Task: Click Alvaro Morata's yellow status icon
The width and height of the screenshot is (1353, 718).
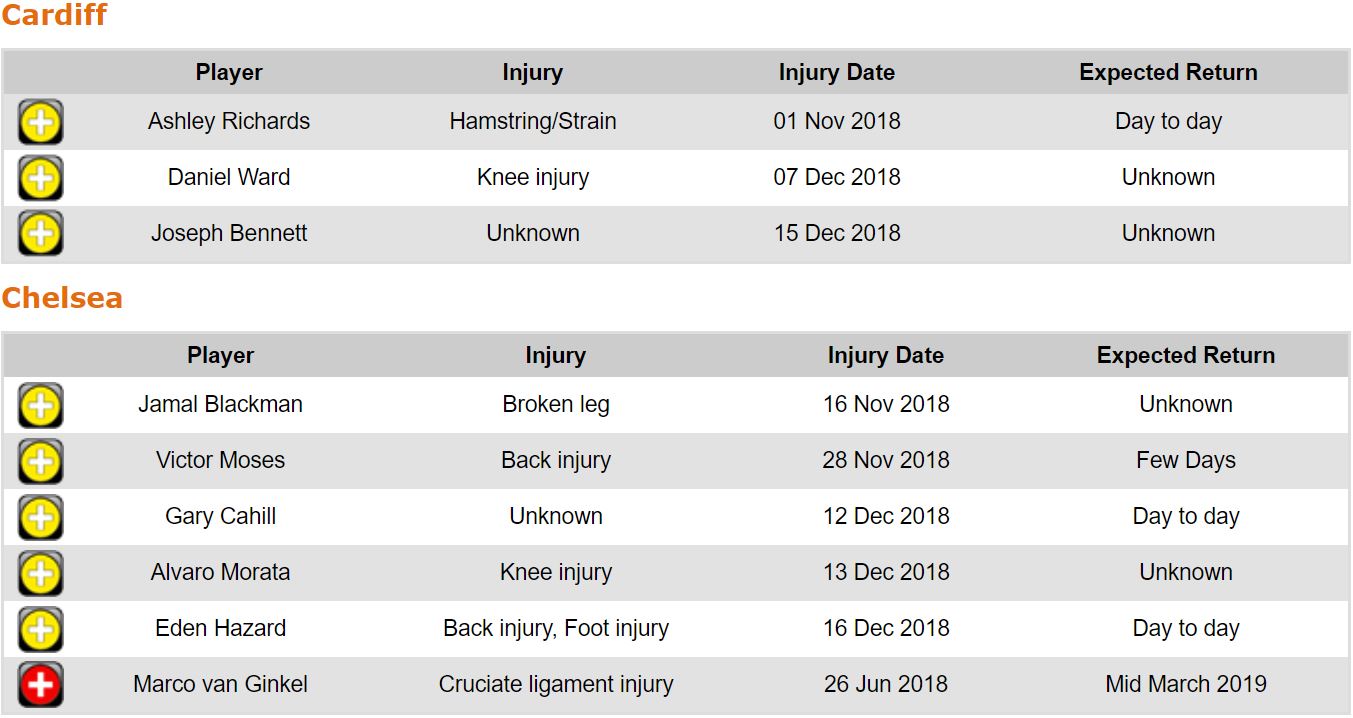Action: click(x=40, y=574)
